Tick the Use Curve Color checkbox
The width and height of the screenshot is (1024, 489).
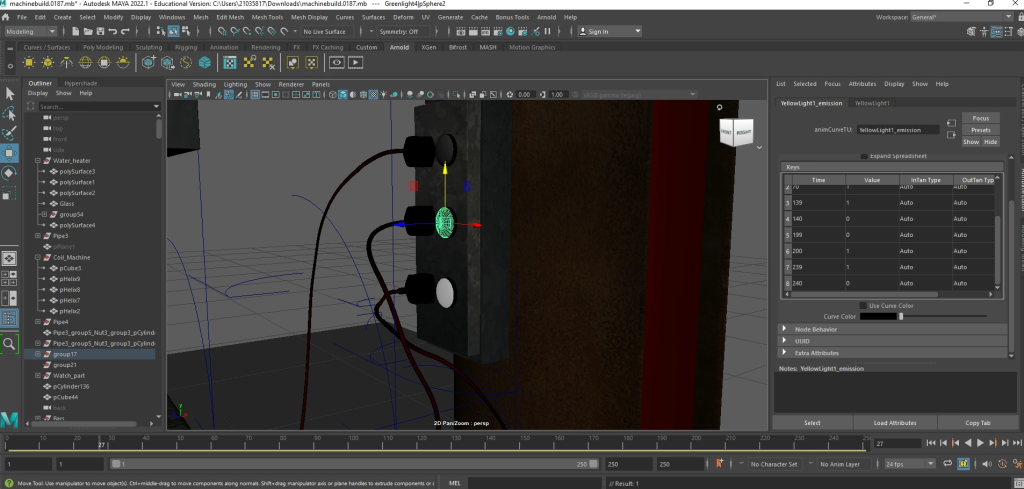(864, 305)
